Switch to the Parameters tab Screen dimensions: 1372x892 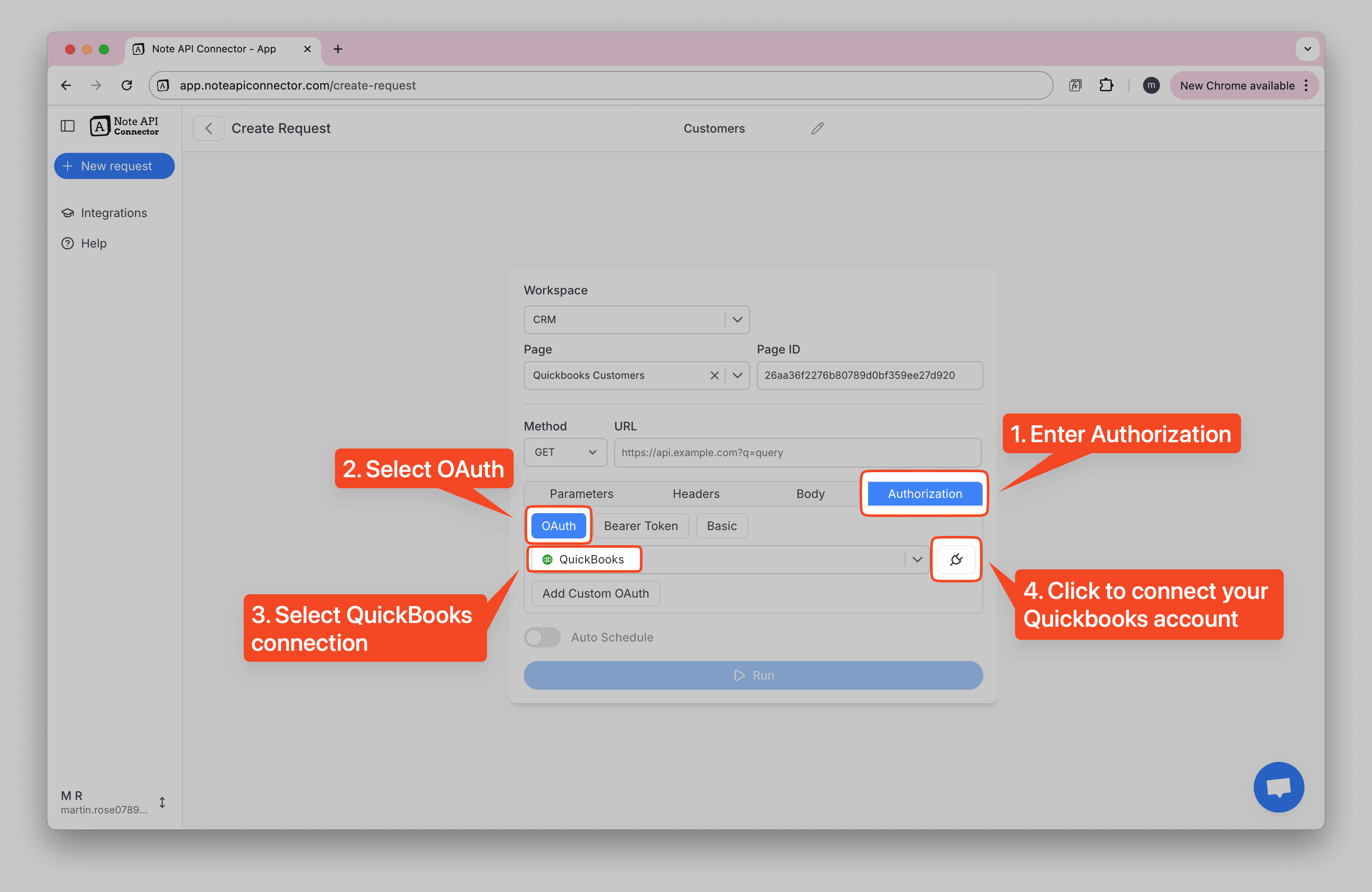pos(581,493)
